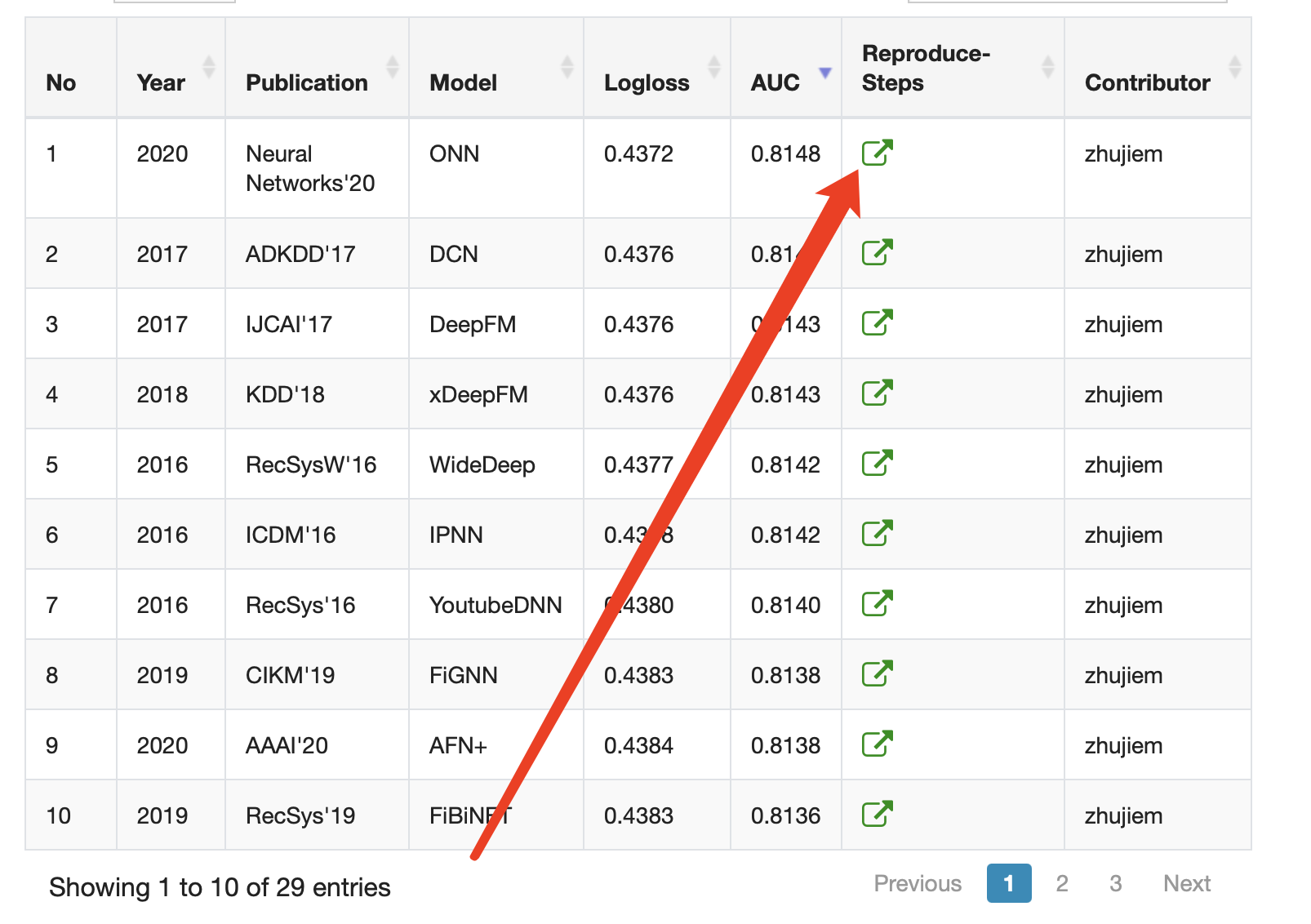Sort table by Contributor column

point(1158,68)
